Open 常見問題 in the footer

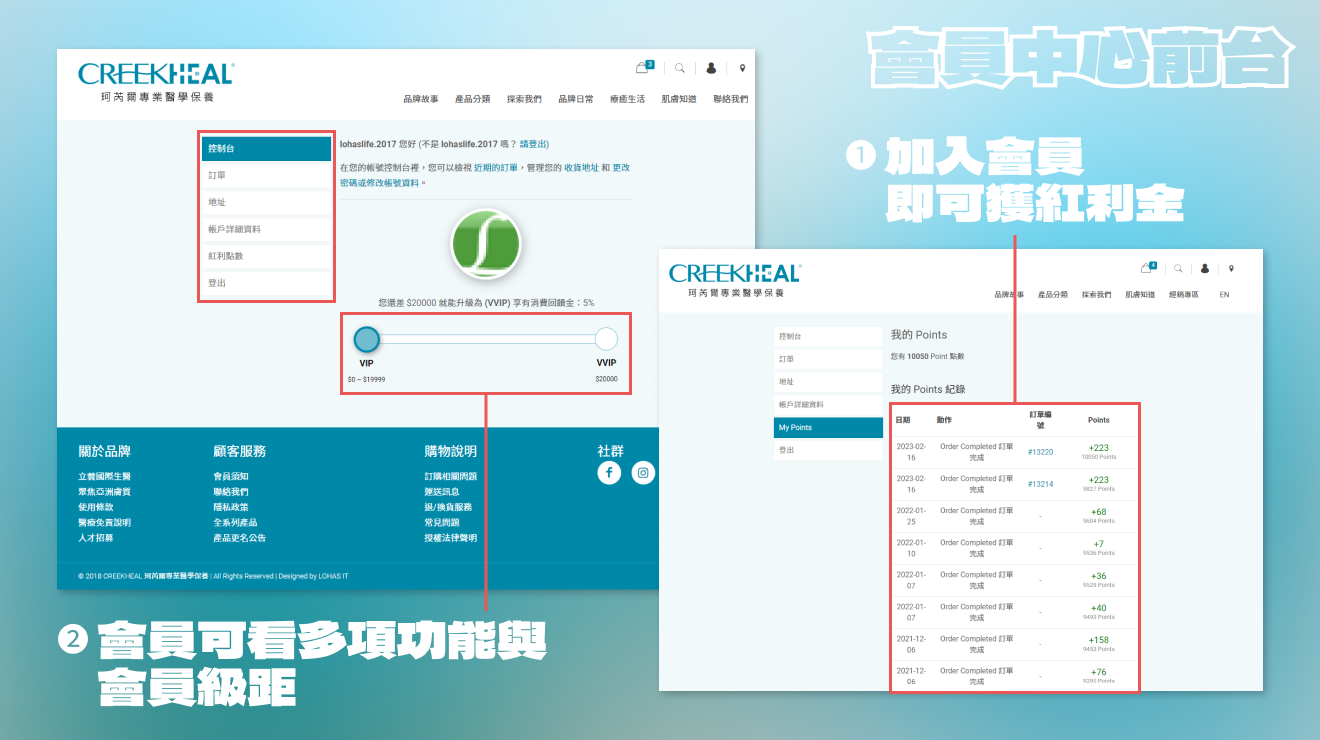[442, 523]
